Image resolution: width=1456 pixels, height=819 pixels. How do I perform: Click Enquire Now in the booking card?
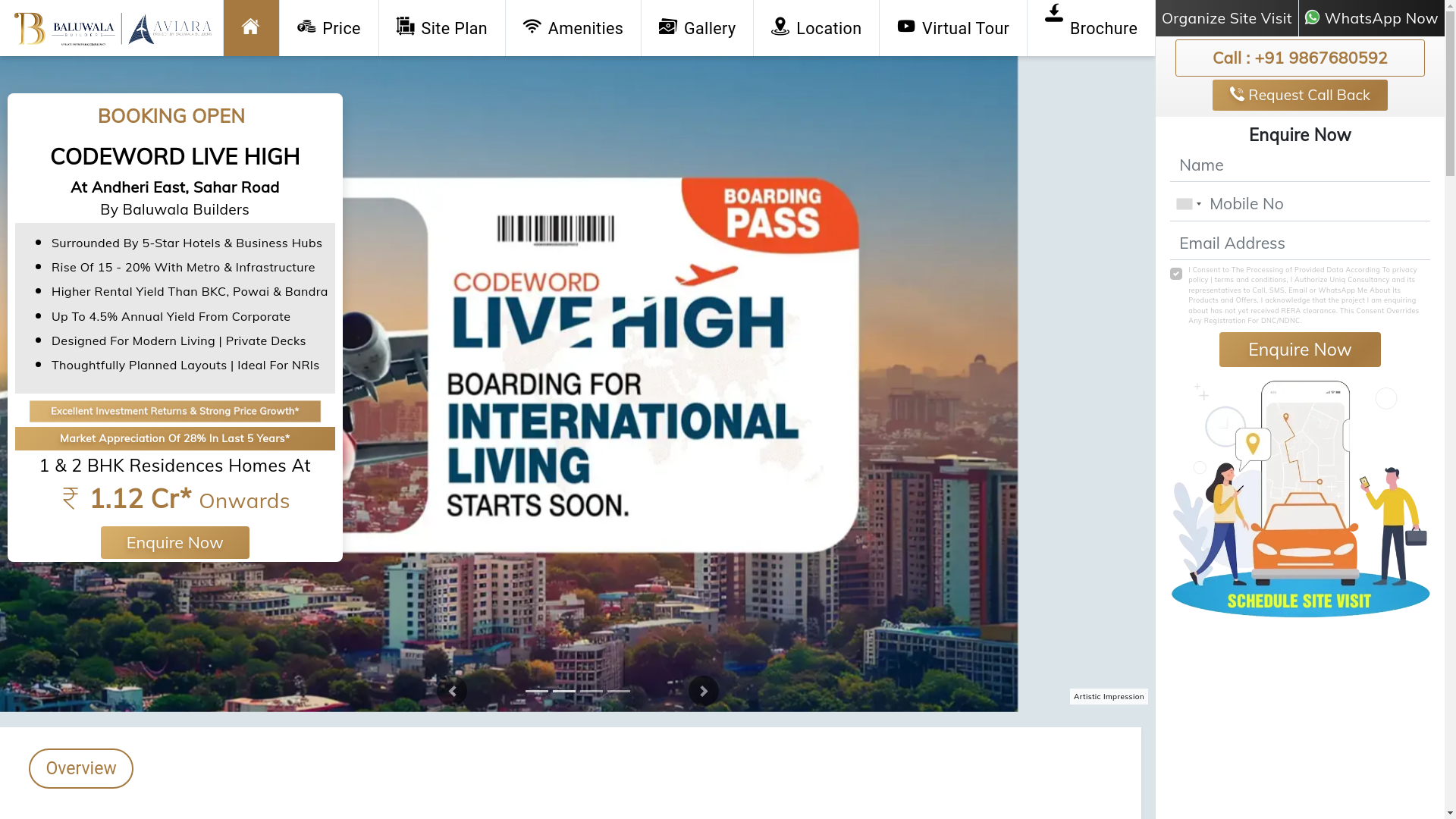point(175,543)
